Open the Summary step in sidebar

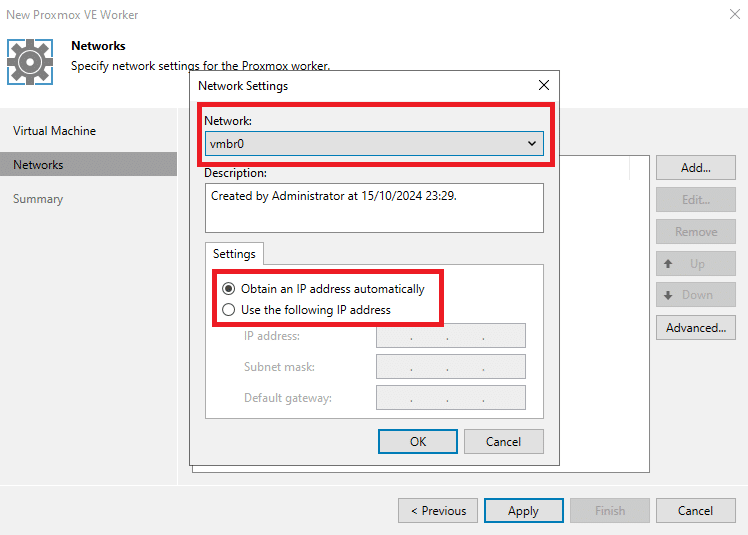point(38,199)
